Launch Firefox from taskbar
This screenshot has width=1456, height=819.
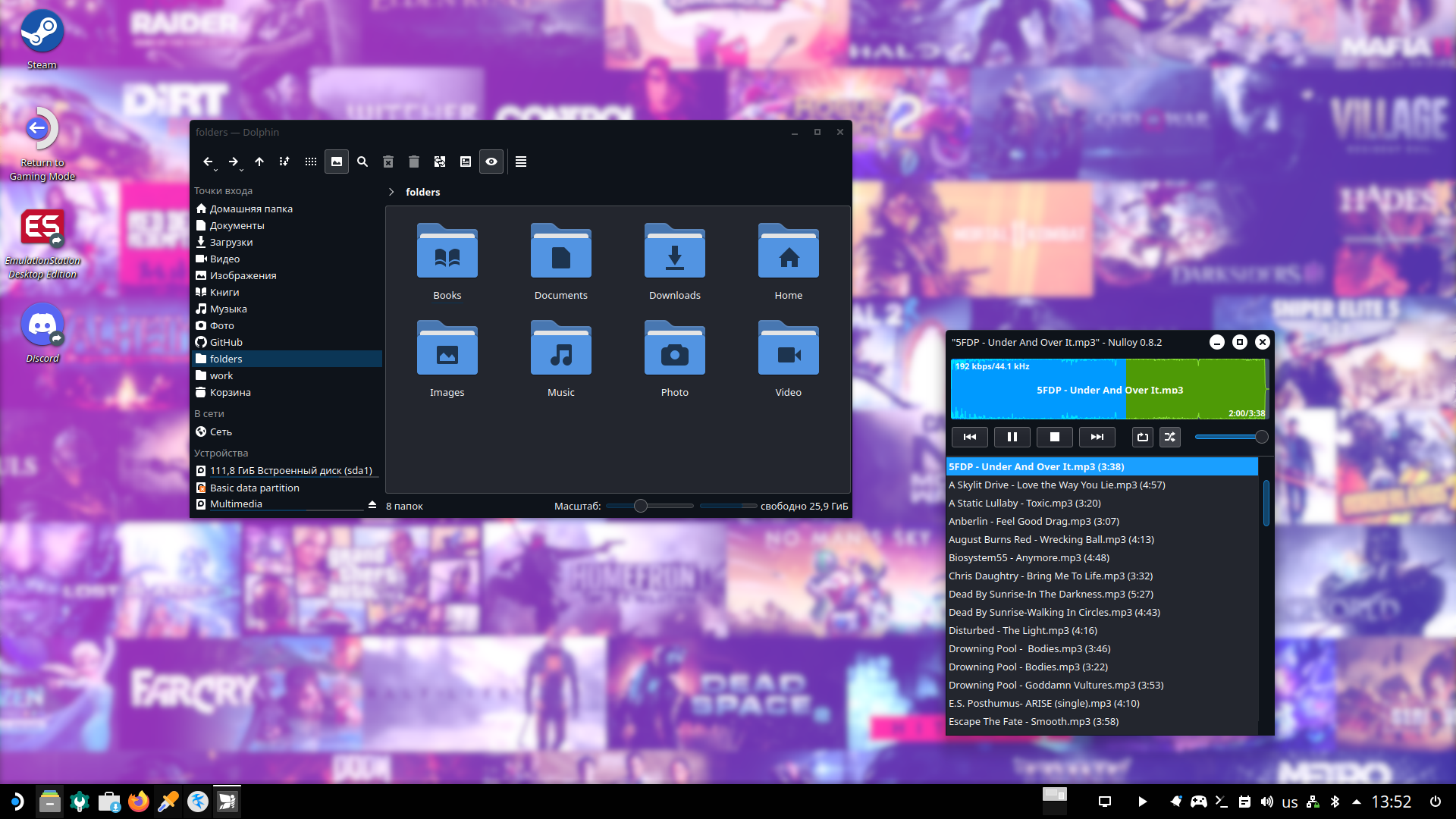tap(139, 802)
